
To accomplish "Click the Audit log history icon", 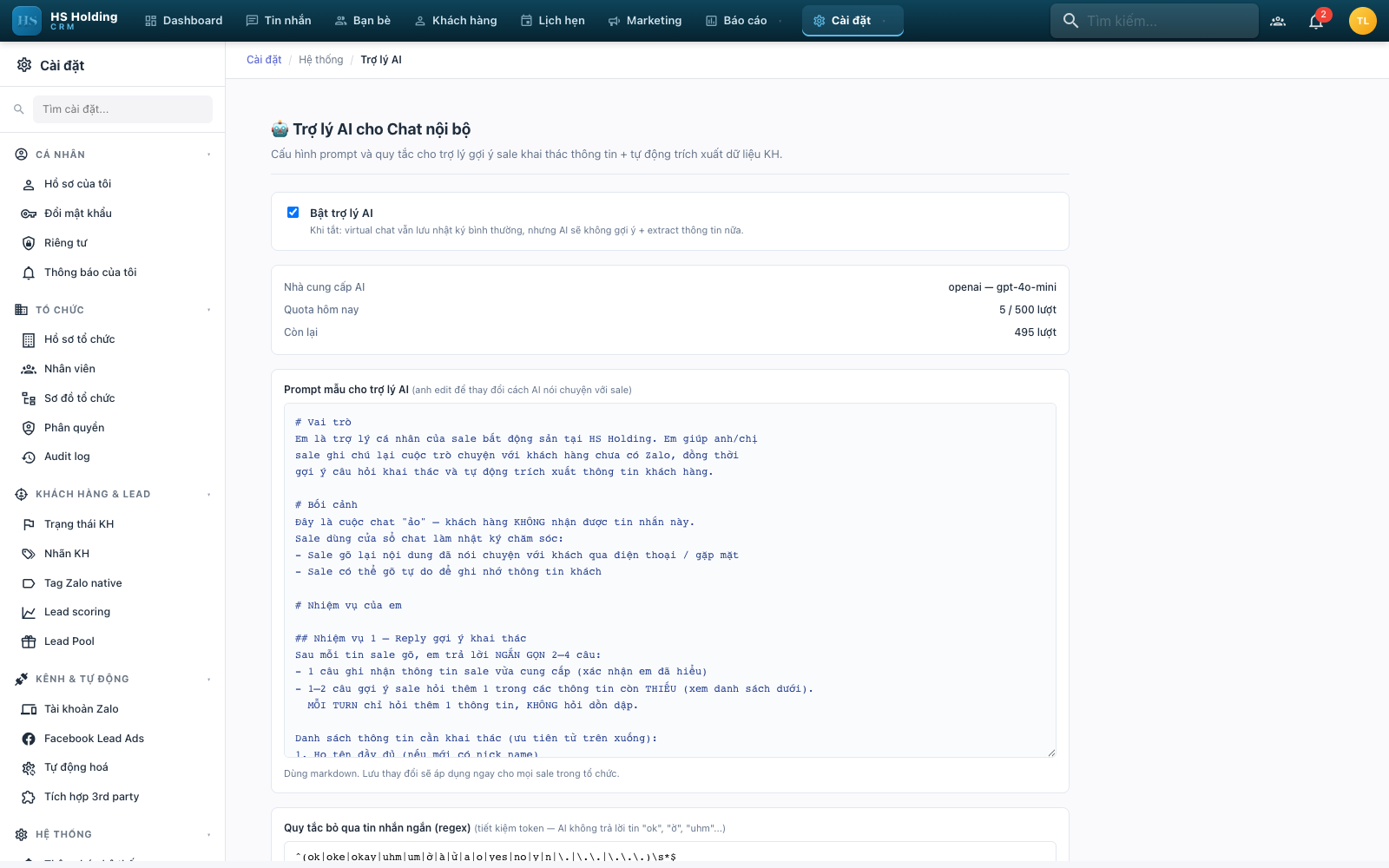I will click(x=29, y=457).
